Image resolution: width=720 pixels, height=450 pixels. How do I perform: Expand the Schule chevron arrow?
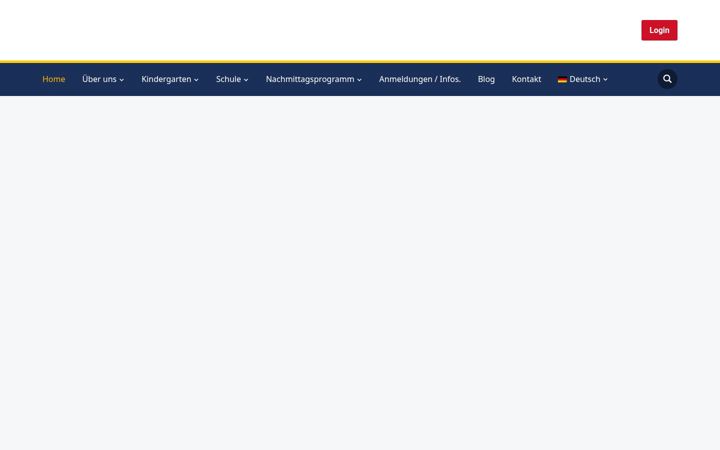click(246, 80)
